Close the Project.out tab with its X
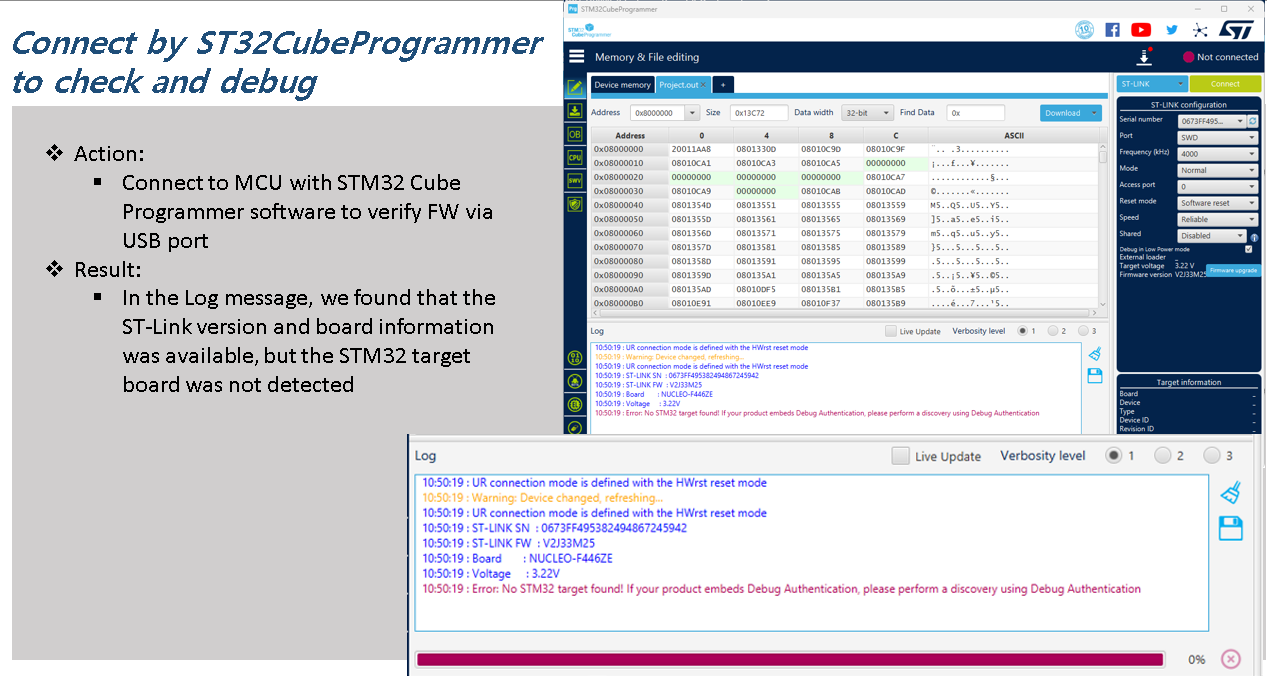 [704, 85]
